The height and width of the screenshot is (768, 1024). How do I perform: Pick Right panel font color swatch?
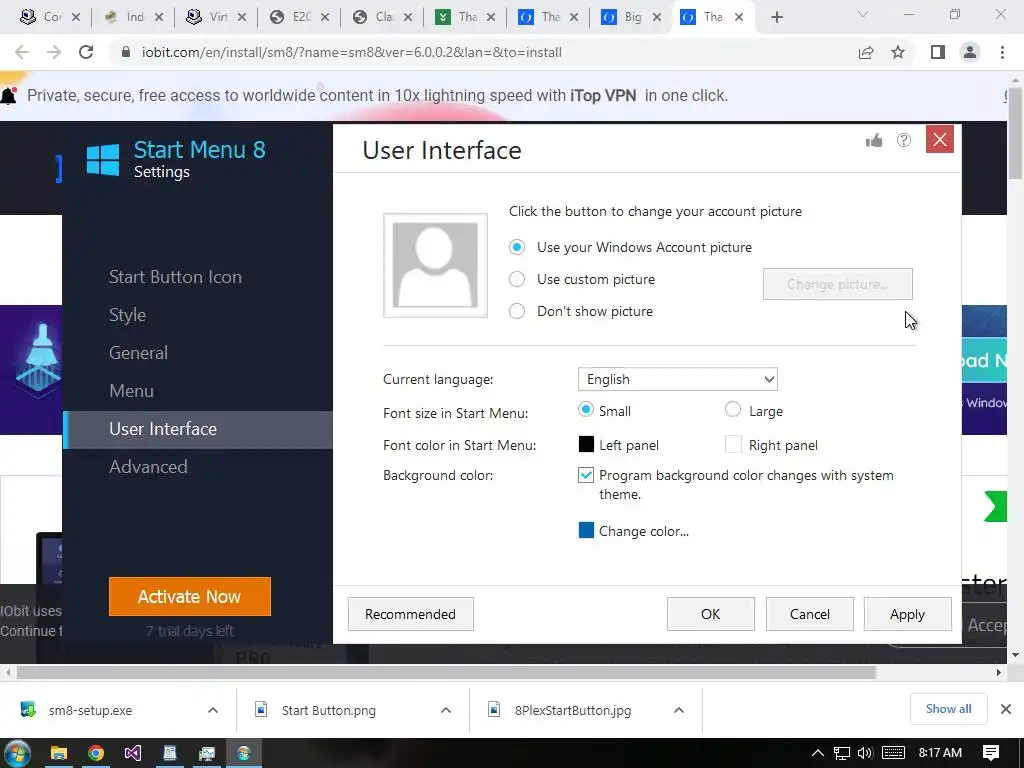pos(733,445)
